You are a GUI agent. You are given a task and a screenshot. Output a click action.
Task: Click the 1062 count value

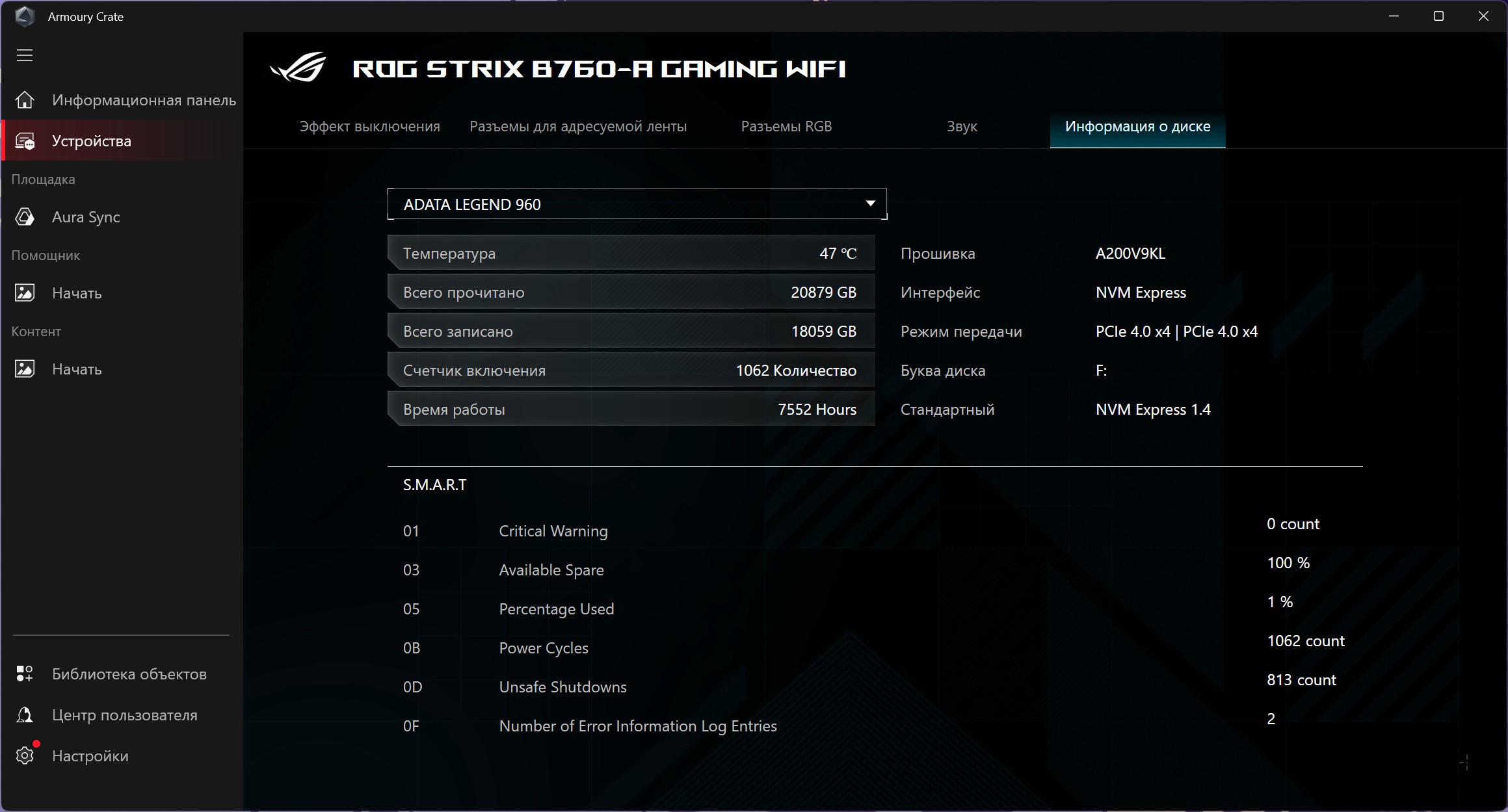(1305, 641)
